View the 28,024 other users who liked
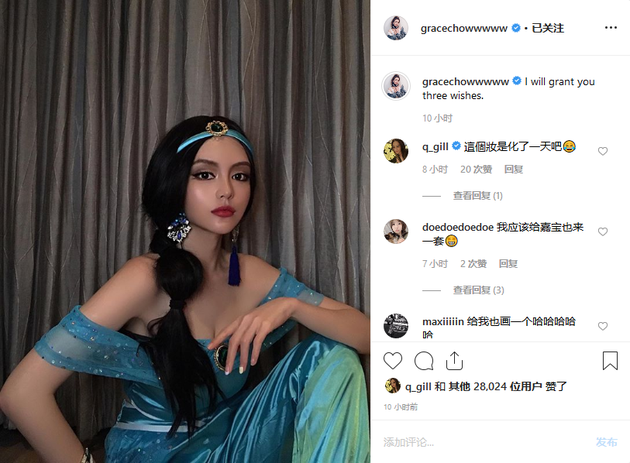Viewport: 630px width, 463px height. coord(501,387)
